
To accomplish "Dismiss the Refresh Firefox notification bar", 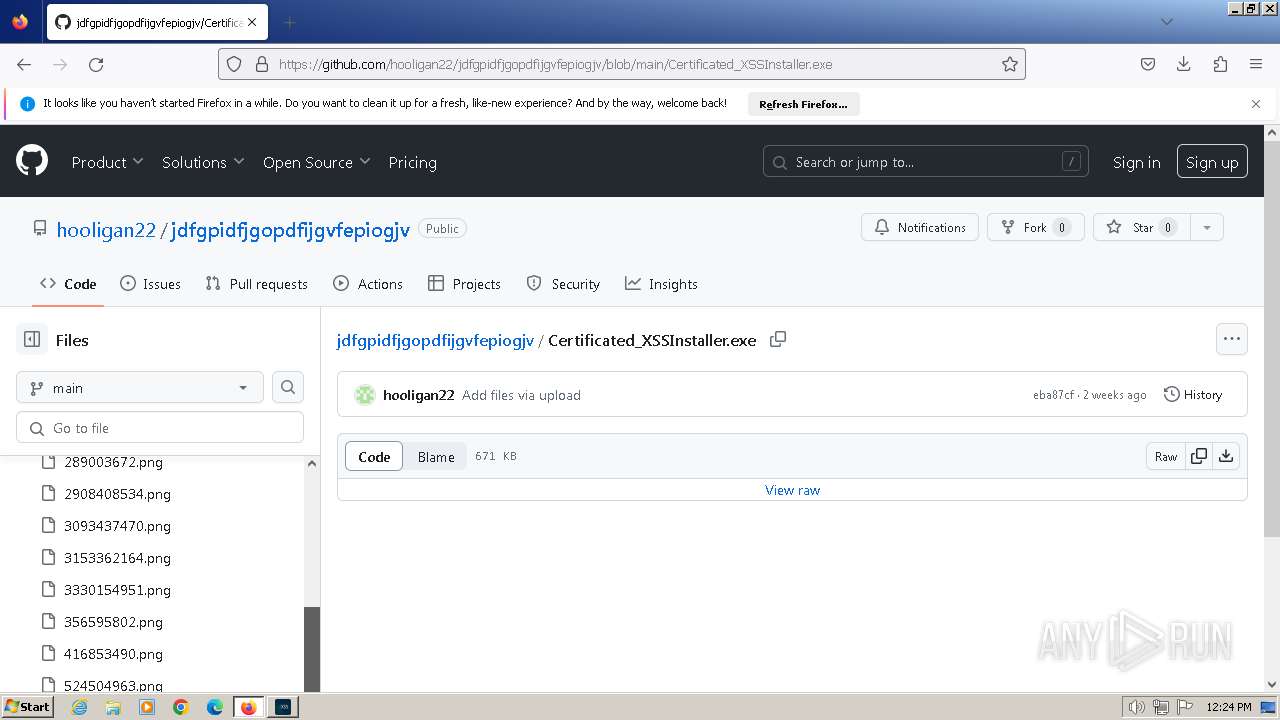I will click(1256, 104).
